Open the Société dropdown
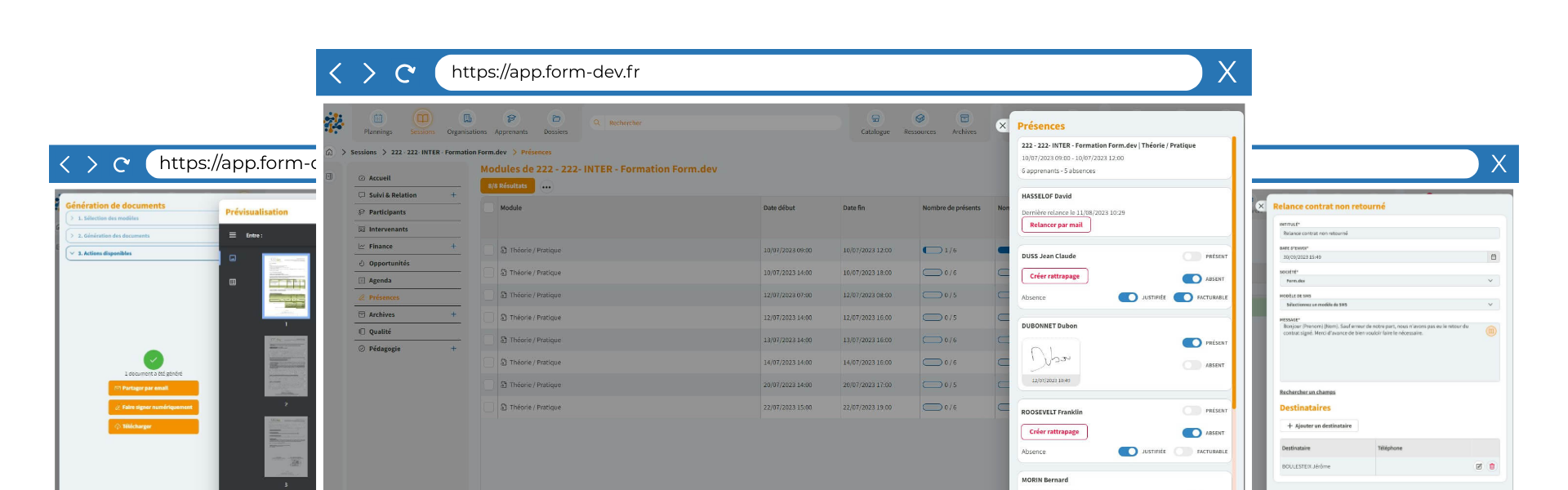 [x=1388, y=281]
